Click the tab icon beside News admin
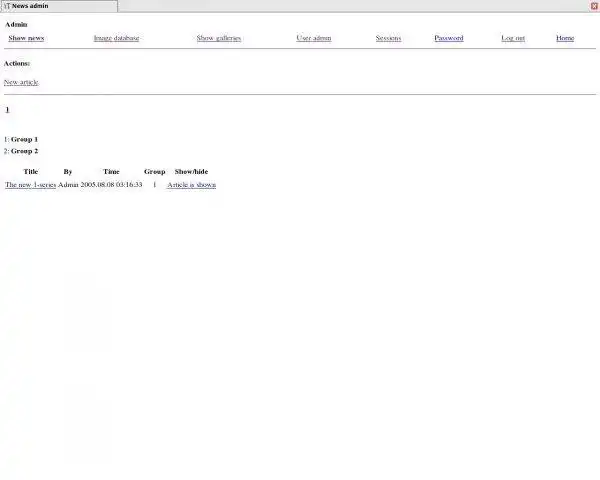Screen dimensions: 600x480 point(7,6)
